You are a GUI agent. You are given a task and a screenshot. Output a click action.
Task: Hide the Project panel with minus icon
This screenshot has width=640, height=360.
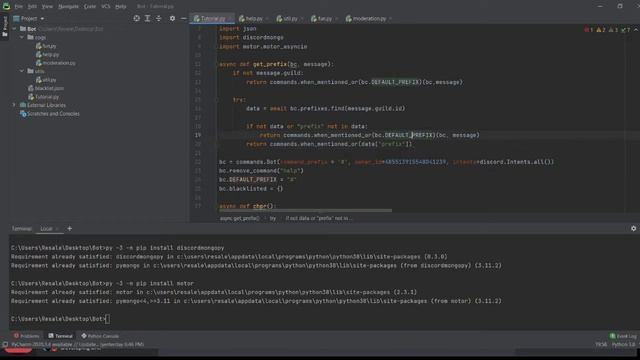pyautogui.click(x=183, y=18)
